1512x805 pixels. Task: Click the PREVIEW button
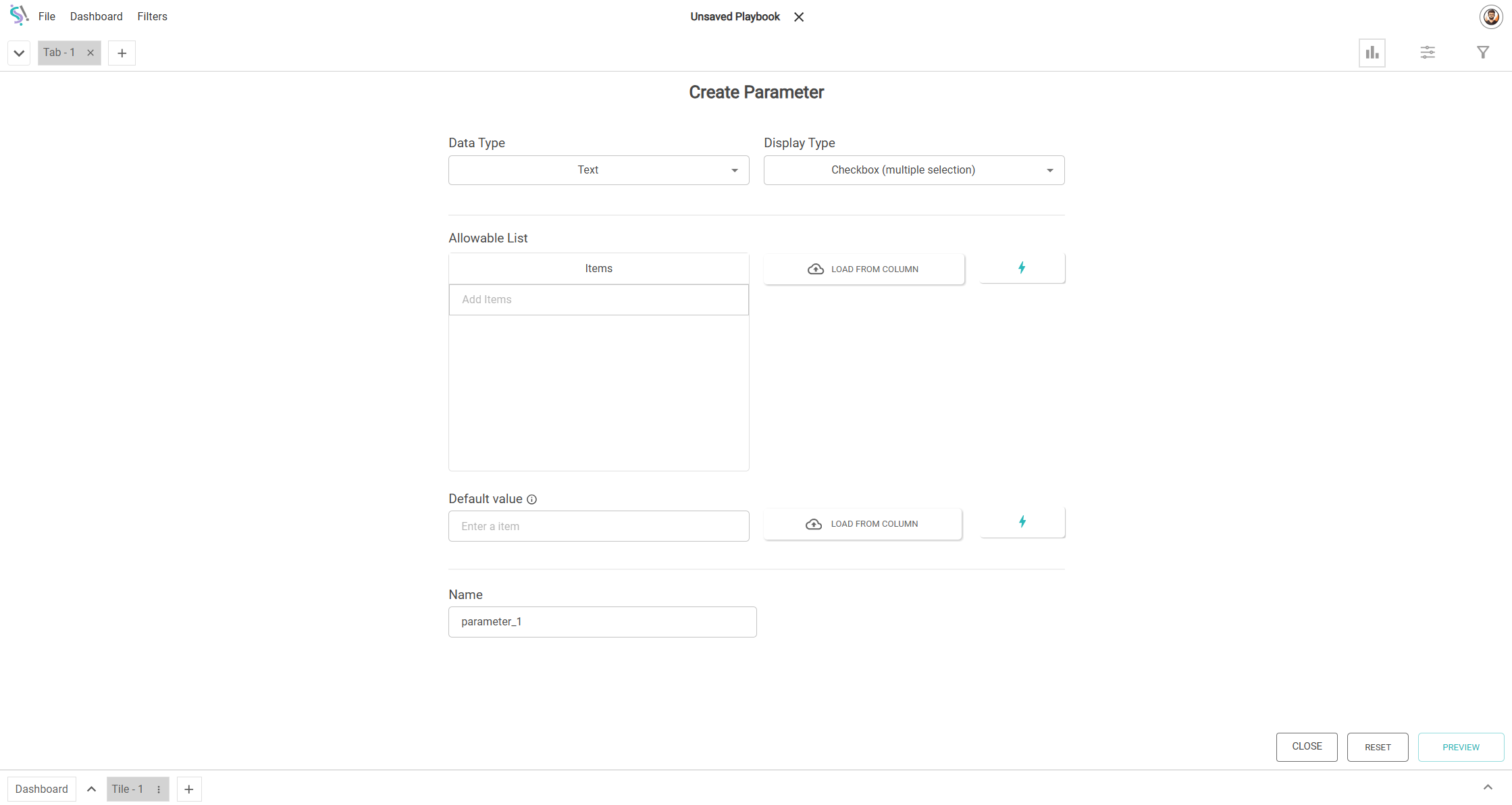coord(1460,747)
